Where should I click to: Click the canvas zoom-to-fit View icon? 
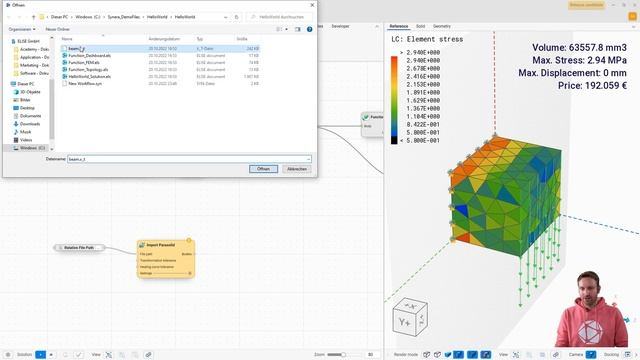pos(109,355)
